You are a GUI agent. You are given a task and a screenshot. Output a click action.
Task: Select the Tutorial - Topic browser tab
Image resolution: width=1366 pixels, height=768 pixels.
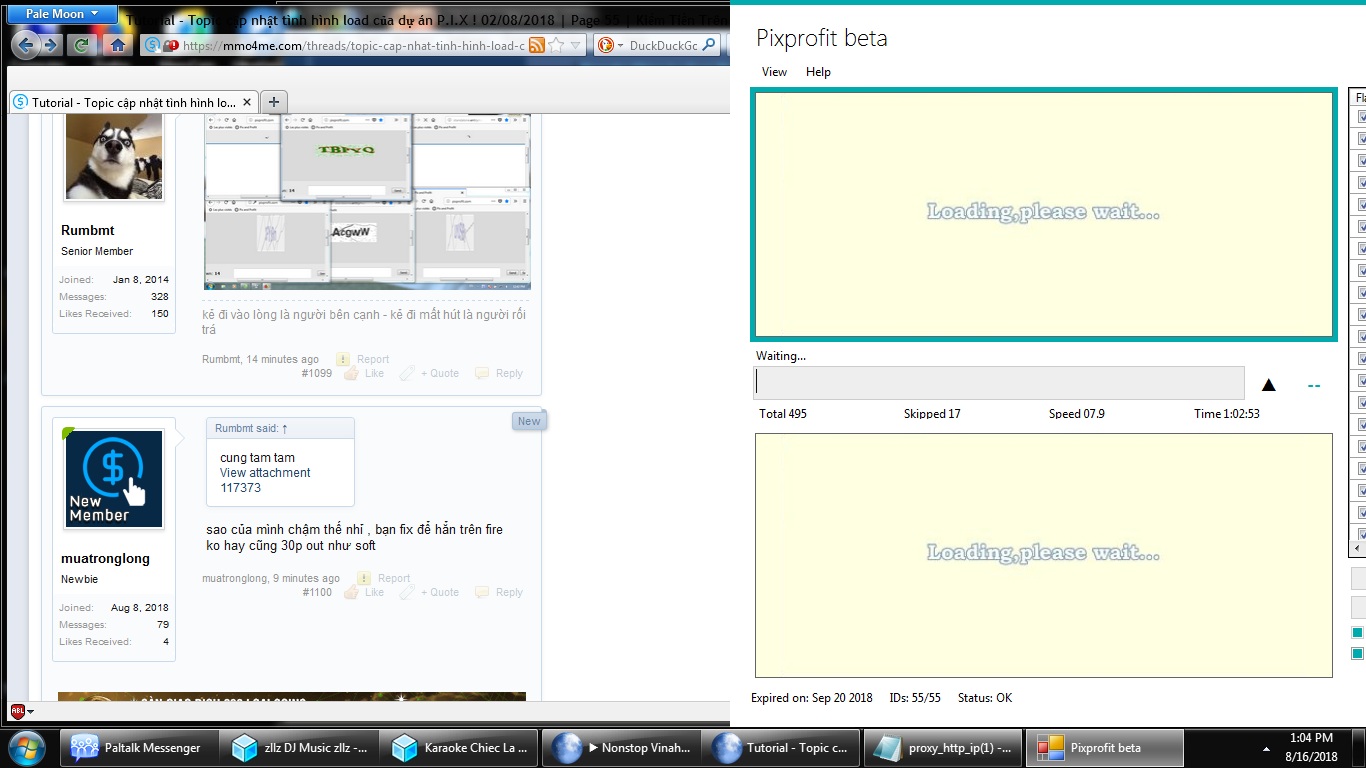click(134, 102)
